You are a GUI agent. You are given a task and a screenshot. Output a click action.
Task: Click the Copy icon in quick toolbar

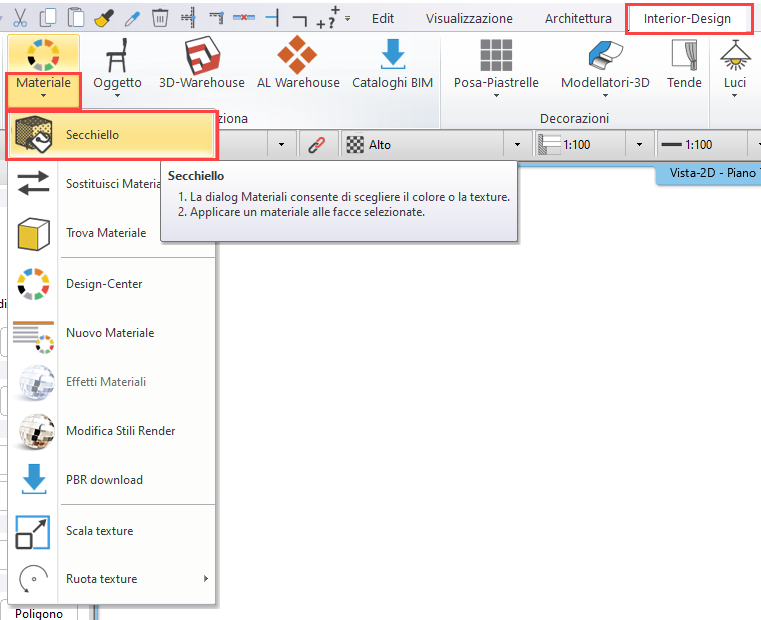[48, 18]
